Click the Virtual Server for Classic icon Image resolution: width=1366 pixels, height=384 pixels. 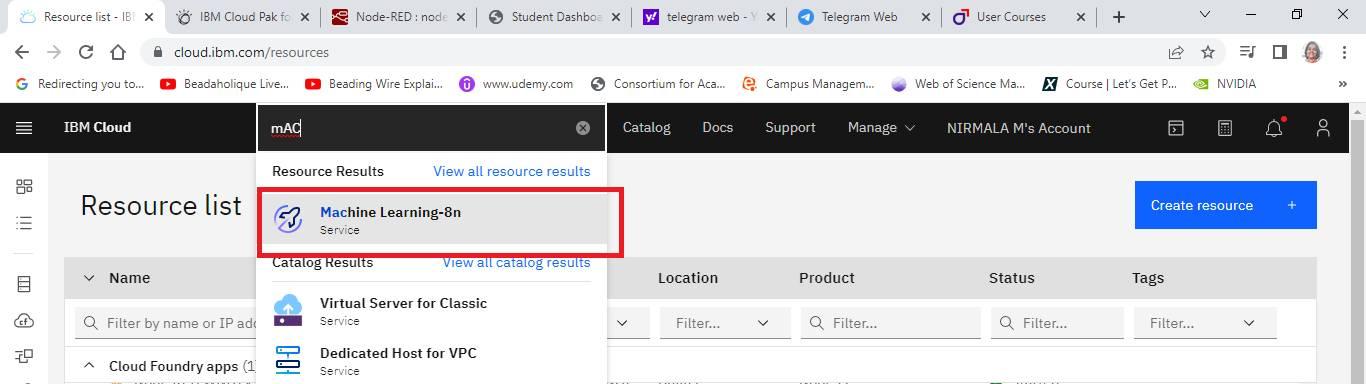coord(288,310)
